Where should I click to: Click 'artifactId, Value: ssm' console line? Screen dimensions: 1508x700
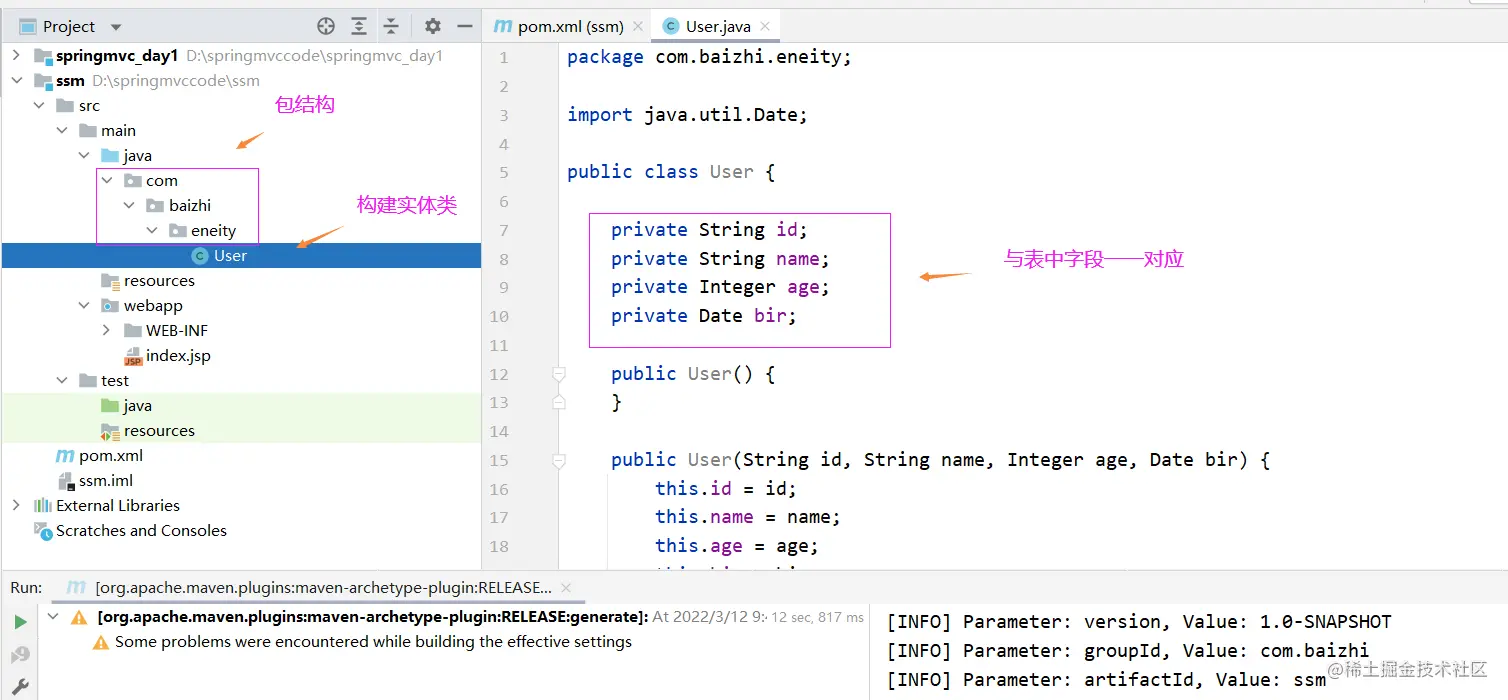(x=1106, y=680)
